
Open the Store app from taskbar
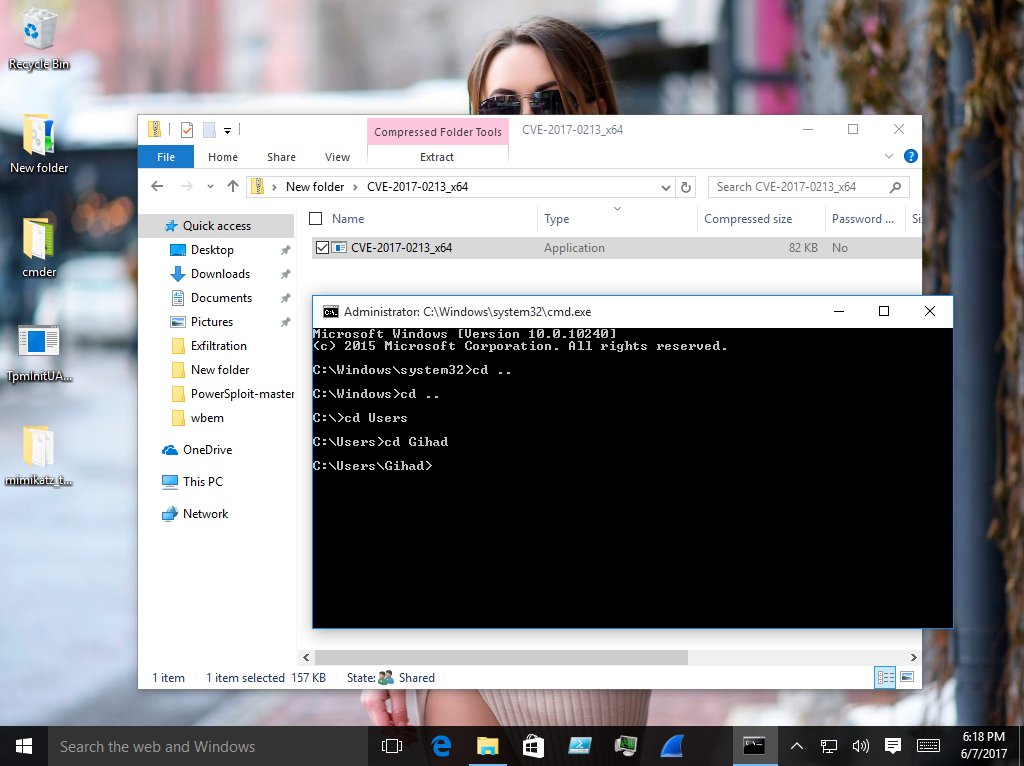(533, 746)
